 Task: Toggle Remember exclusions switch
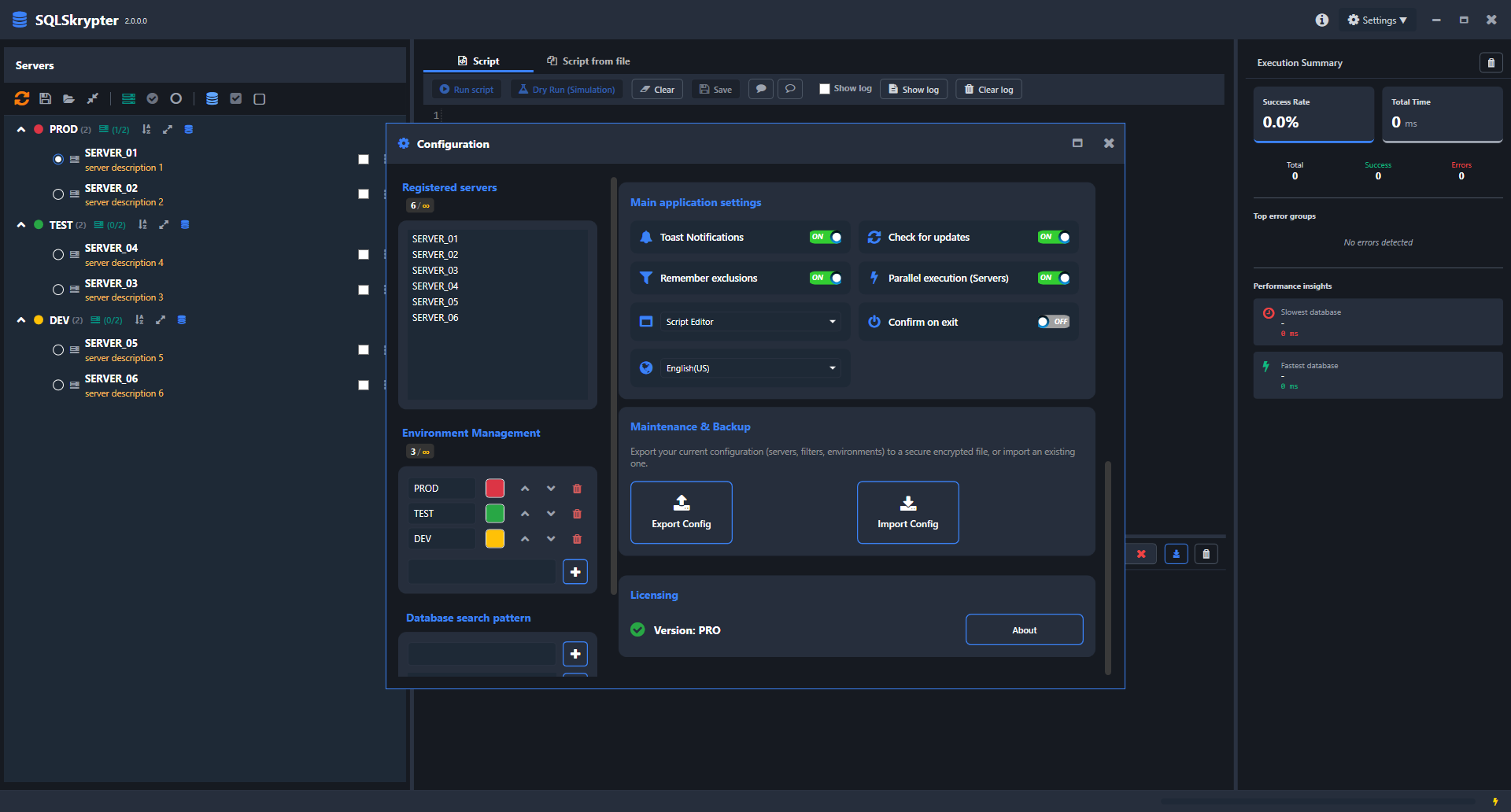tap(826, 278)
